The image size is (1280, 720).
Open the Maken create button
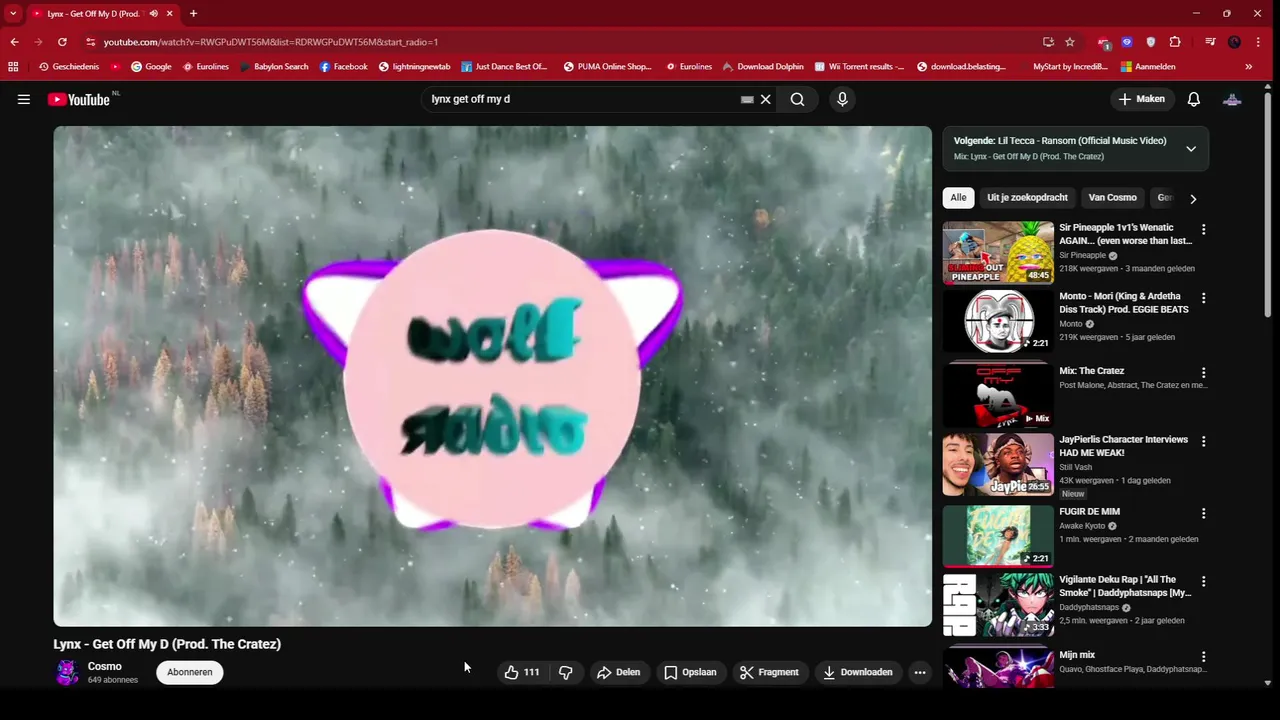(1141, 99)
